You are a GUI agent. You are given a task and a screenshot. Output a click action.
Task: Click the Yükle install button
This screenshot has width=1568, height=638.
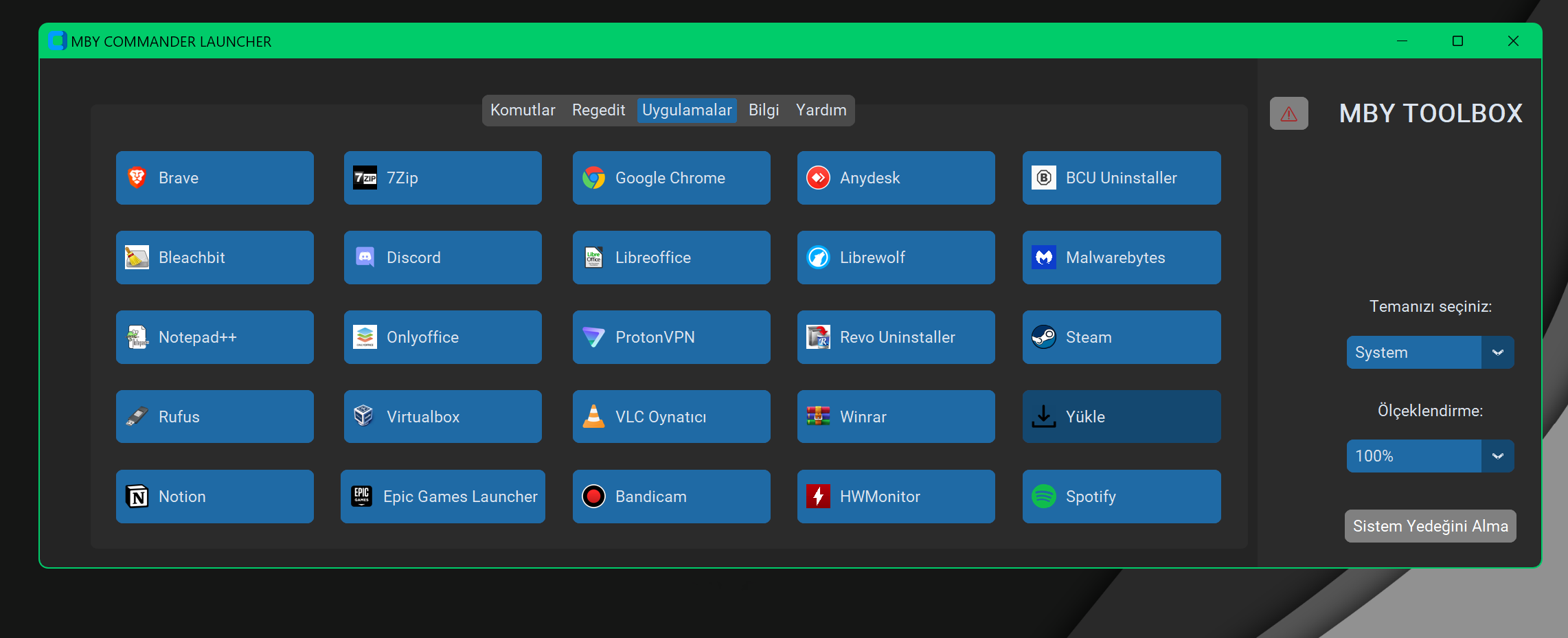click(x=1122, y=417)
